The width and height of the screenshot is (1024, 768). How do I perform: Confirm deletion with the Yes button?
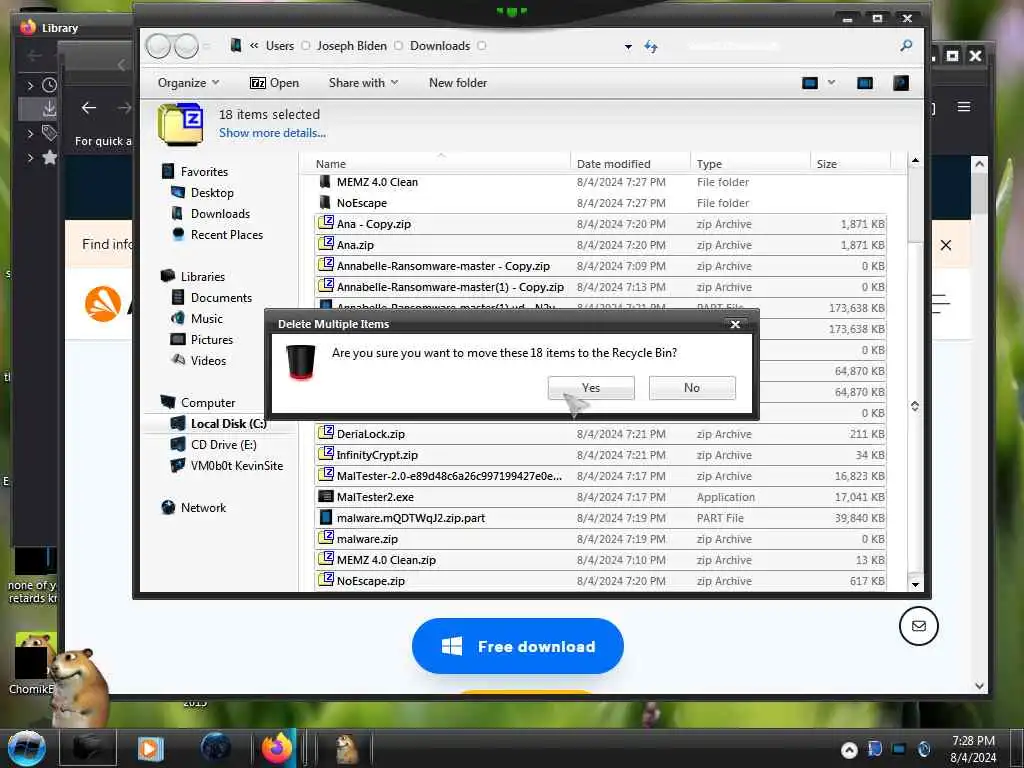point(591,387)
